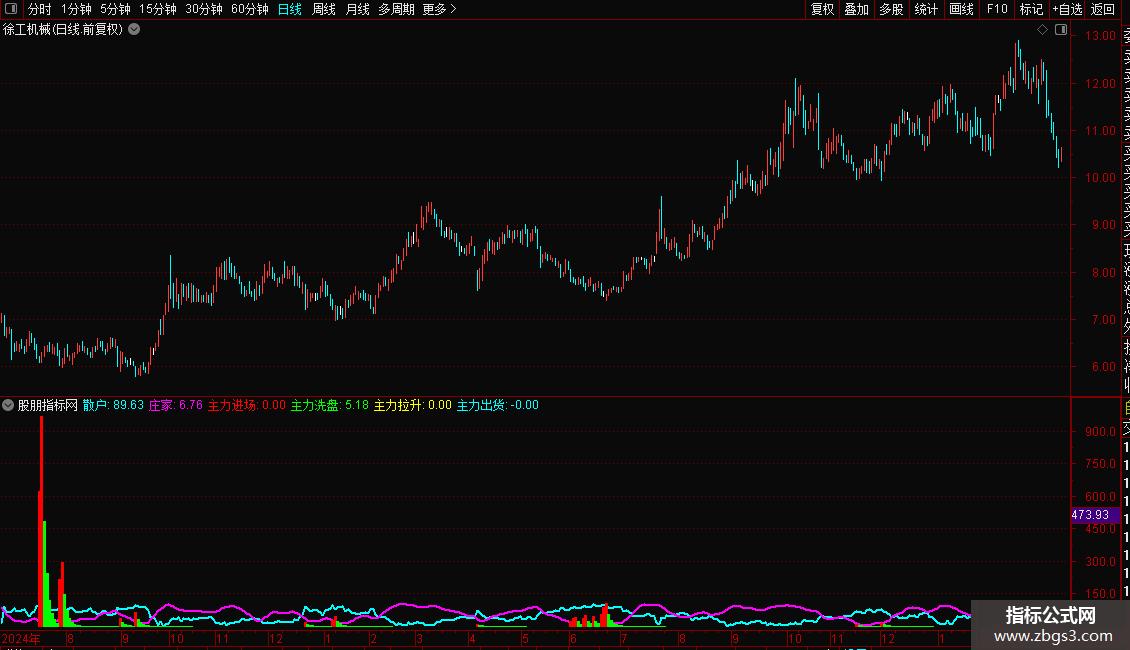The image size is (1130, 650).
Task: Click the 叠加 overlay button
Action: [857, 9]
